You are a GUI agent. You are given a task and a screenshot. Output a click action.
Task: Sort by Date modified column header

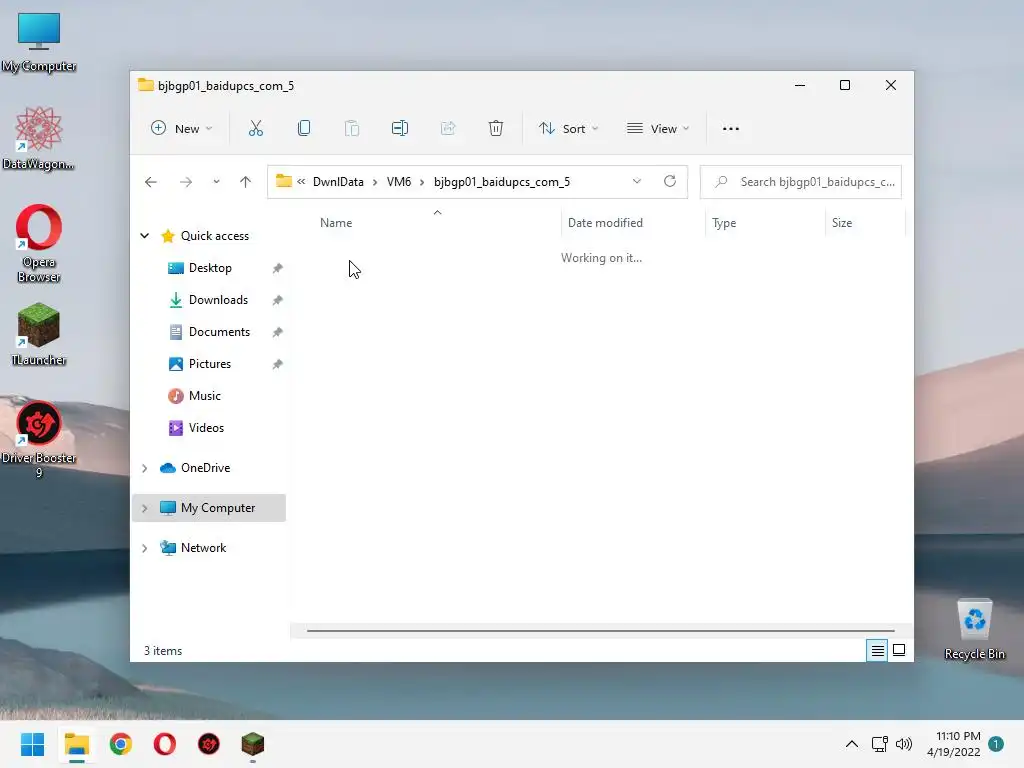(x=605, y=223)
